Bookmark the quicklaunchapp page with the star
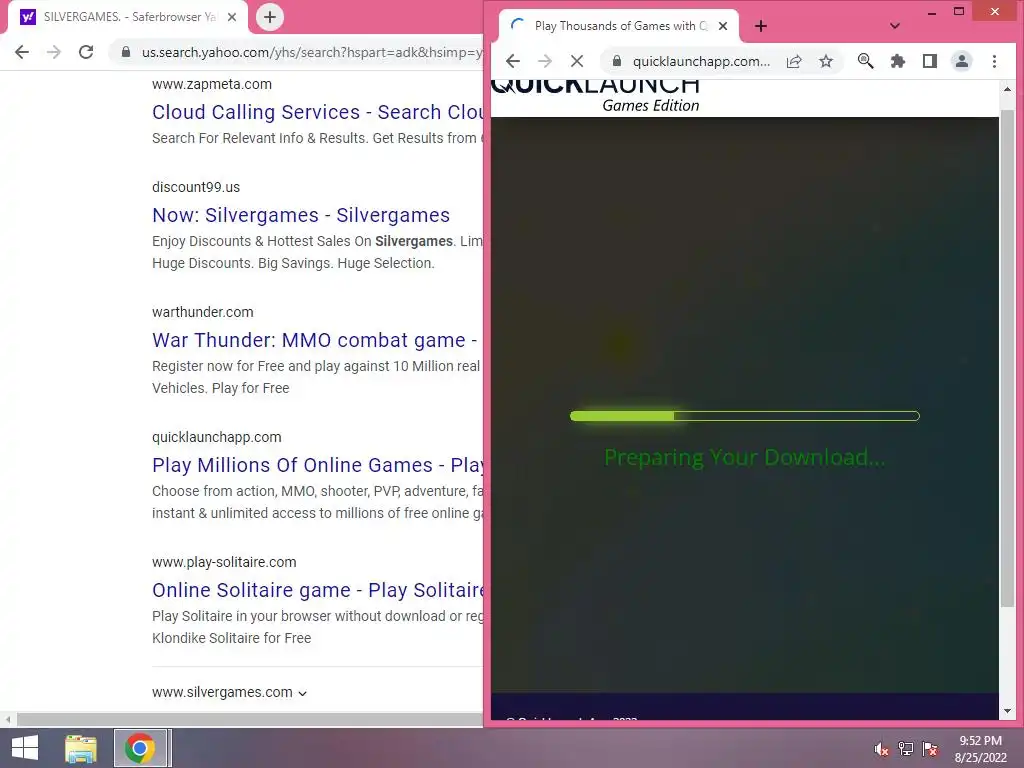1024x768 pixels. click(826, 61)
